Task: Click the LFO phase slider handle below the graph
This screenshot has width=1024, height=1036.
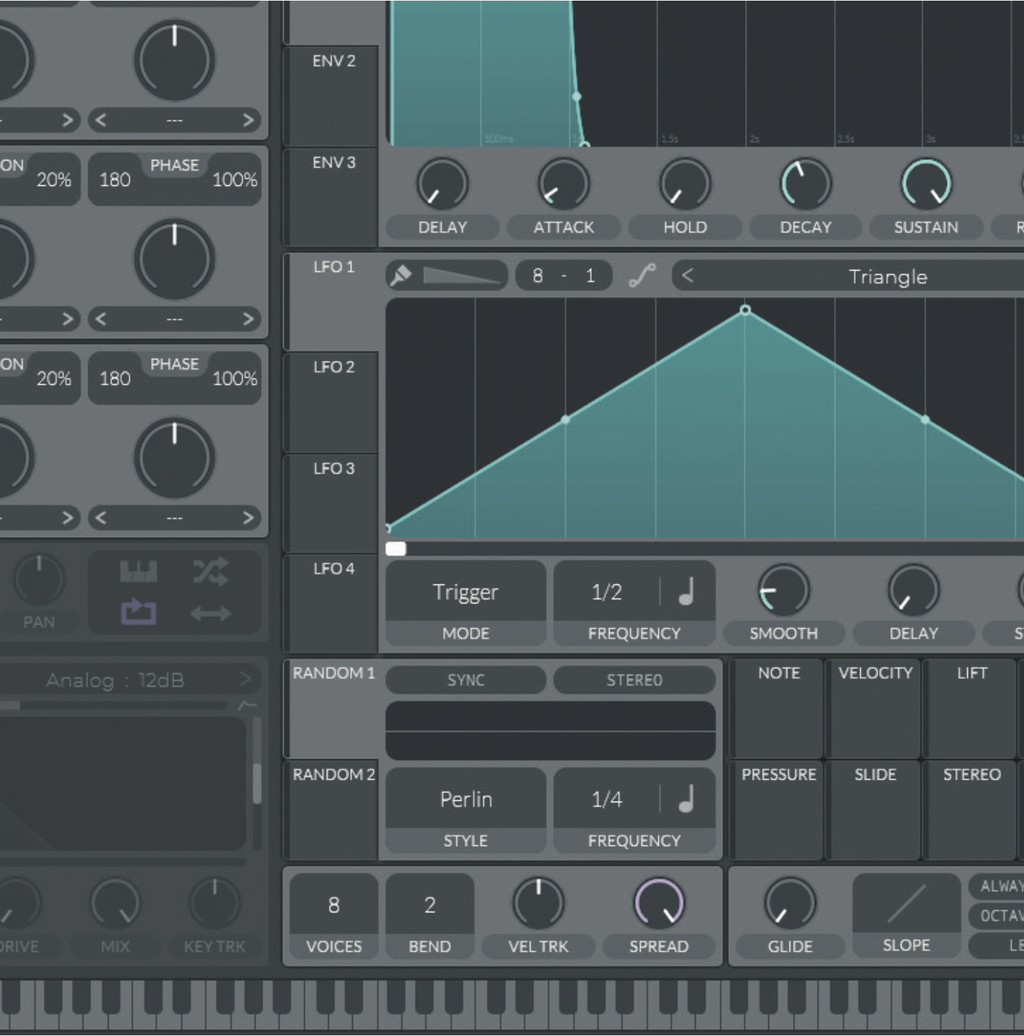Action: (395, 548)
